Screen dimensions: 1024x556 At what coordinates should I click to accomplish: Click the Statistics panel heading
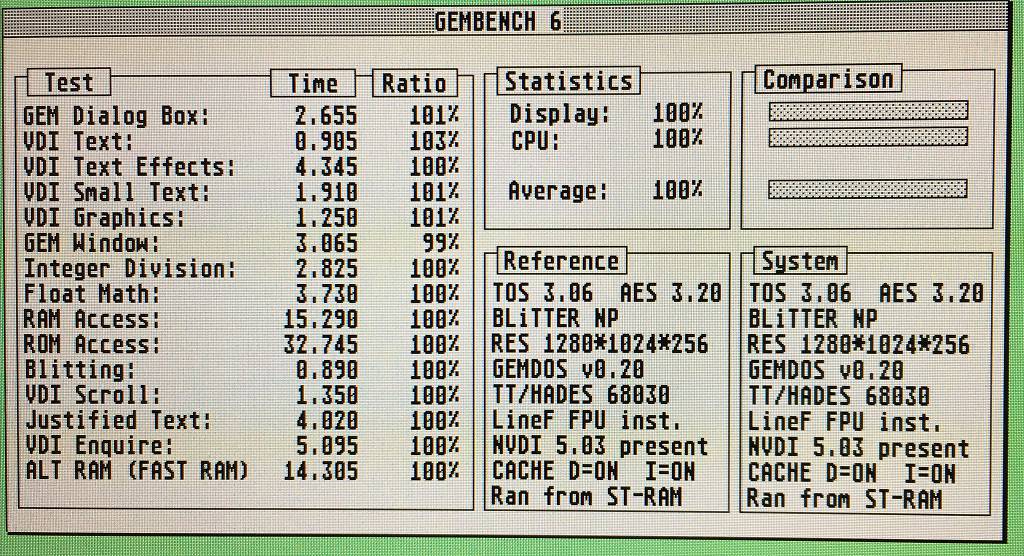[x=568, y=82]
